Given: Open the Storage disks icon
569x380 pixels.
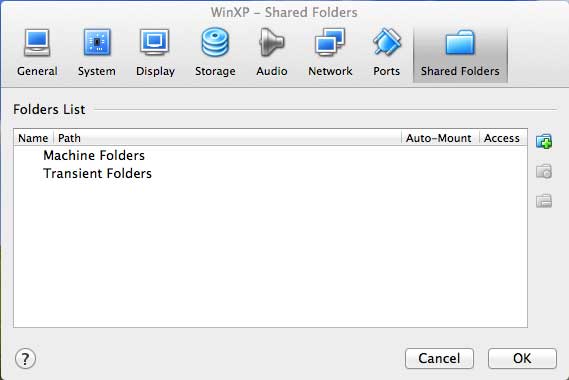Looking at the screenshot, I should 215,43.
